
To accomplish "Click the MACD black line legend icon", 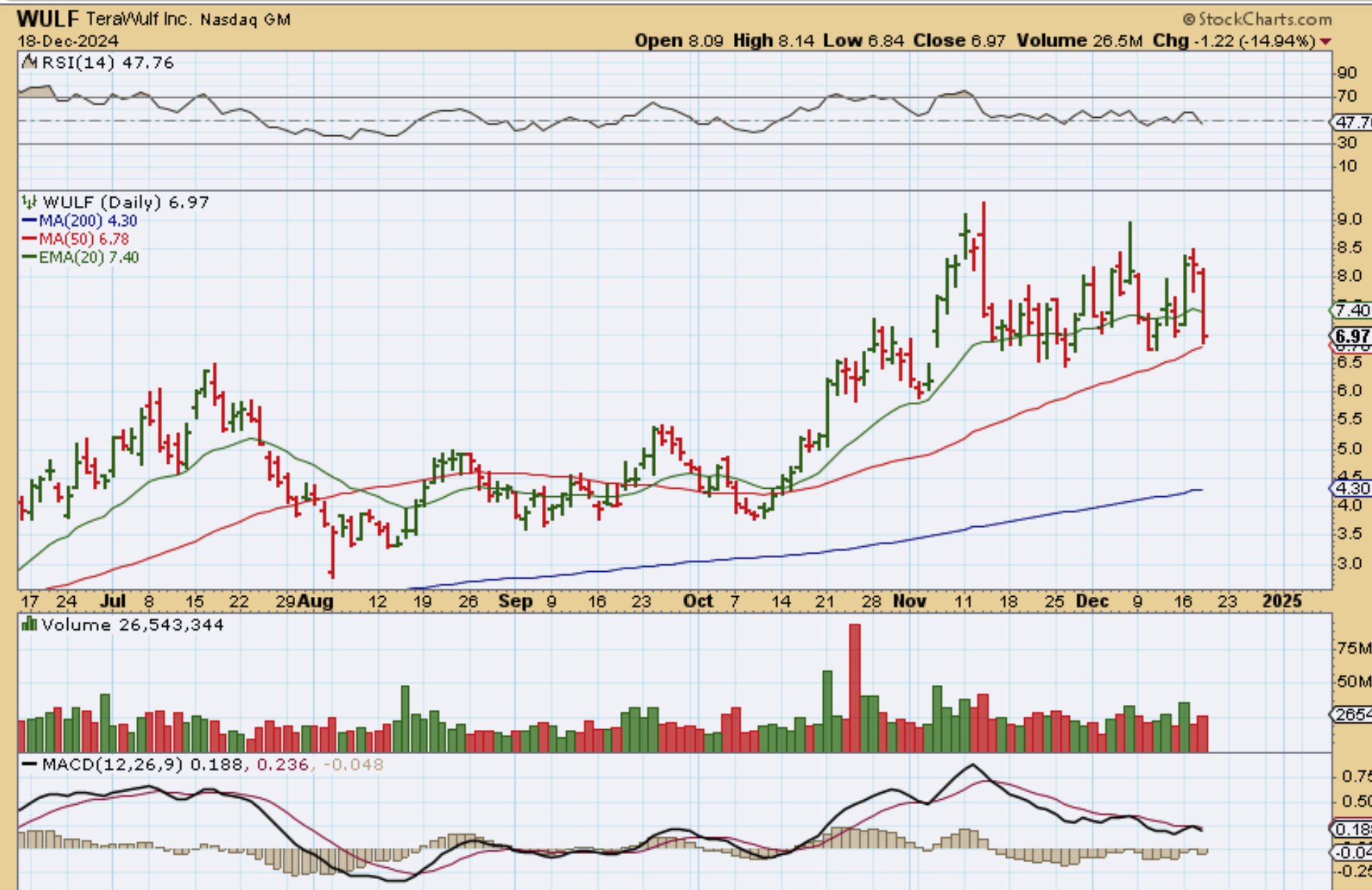I will tap(29, 765).
